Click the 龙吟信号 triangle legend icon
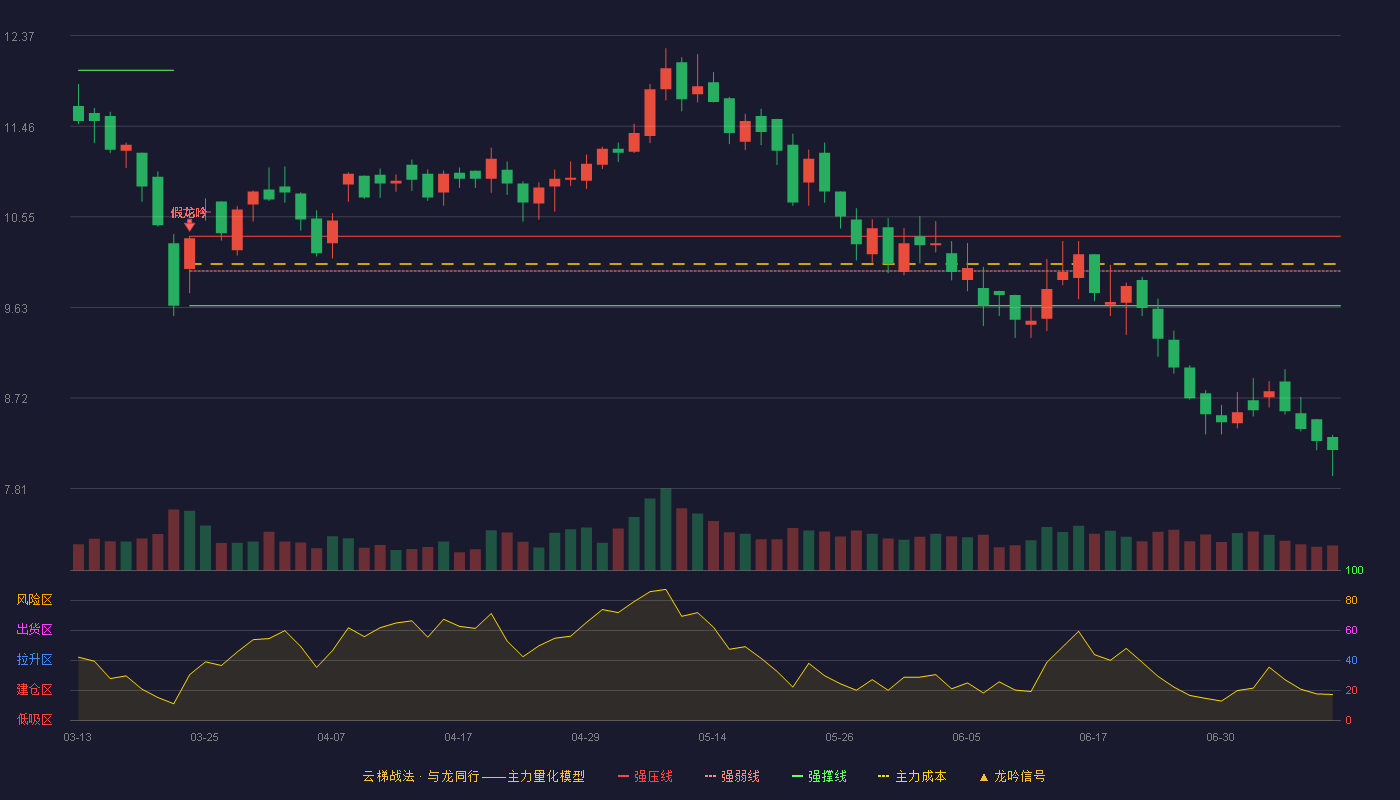The image size is (1400, 800). point(984,776)
